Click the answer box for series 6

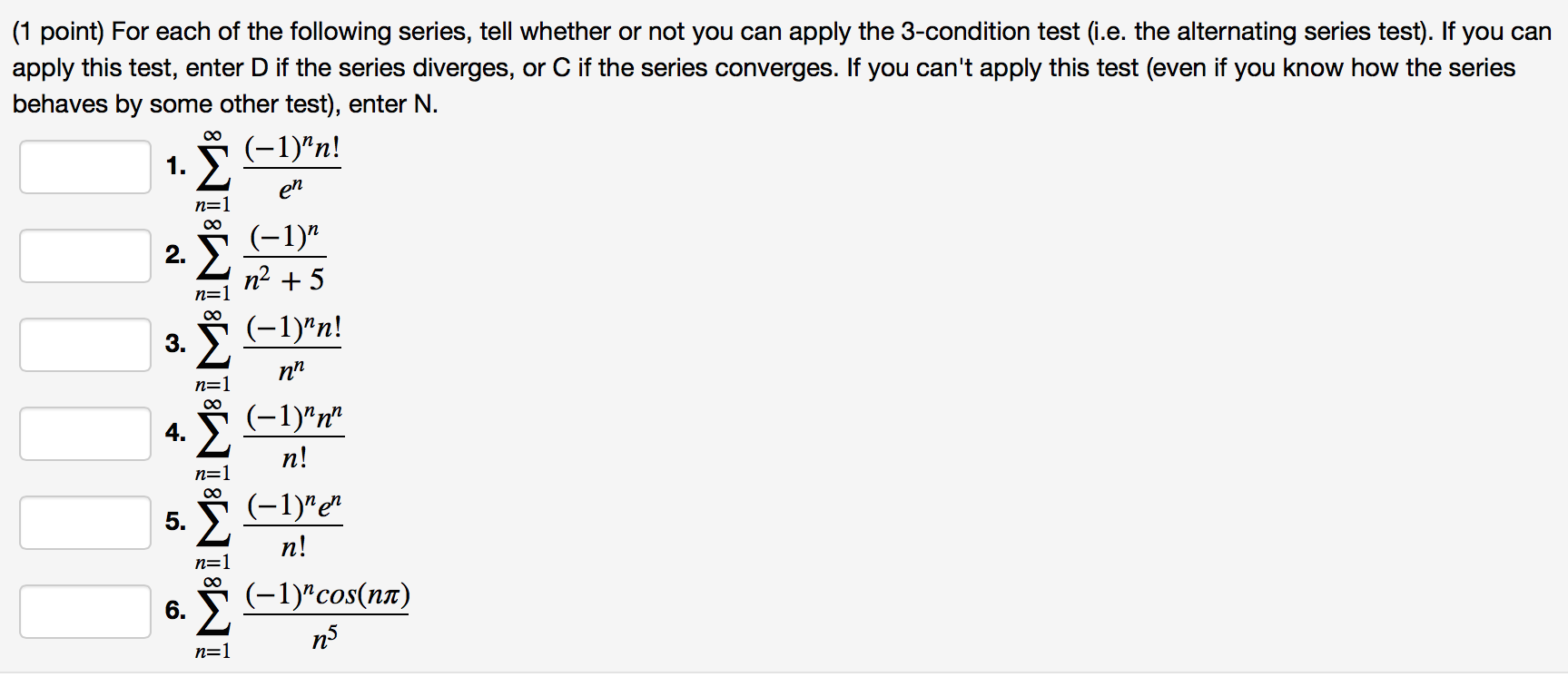click(x=84, y=613)
